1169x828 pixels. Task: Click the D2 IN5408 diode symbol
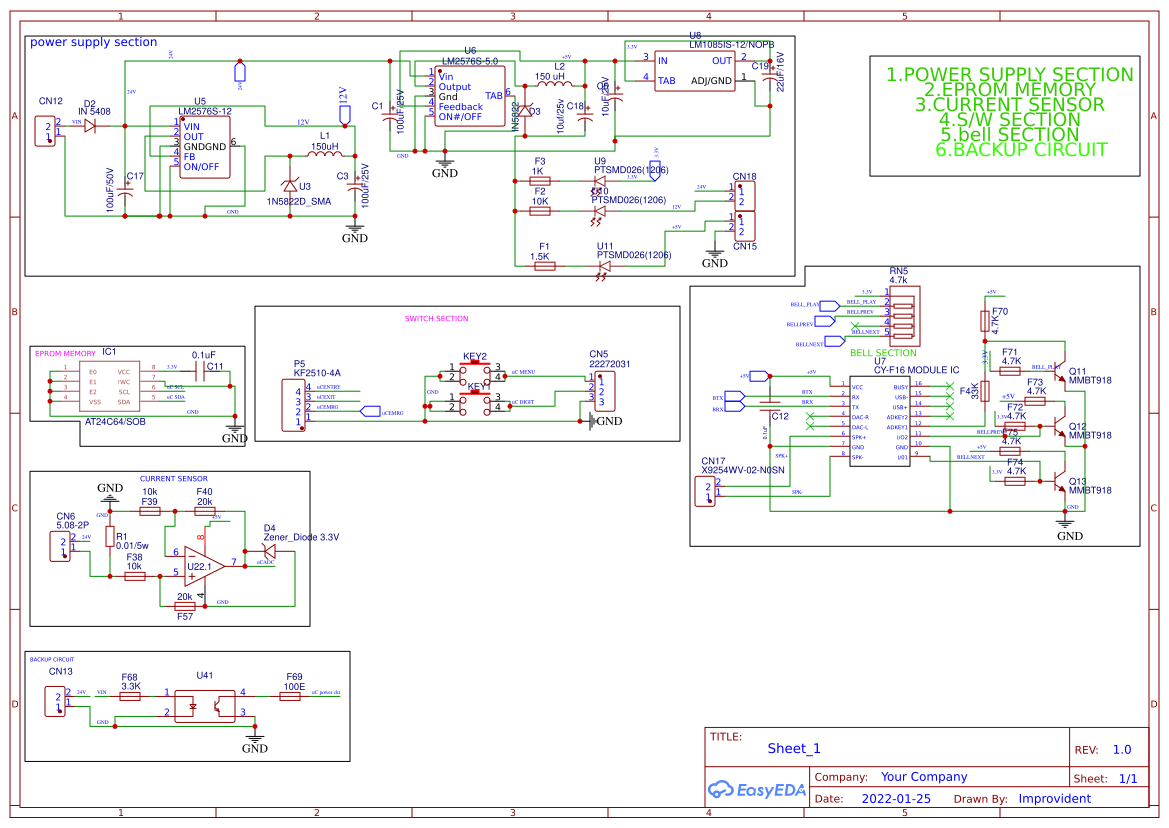tap(91, 126)
